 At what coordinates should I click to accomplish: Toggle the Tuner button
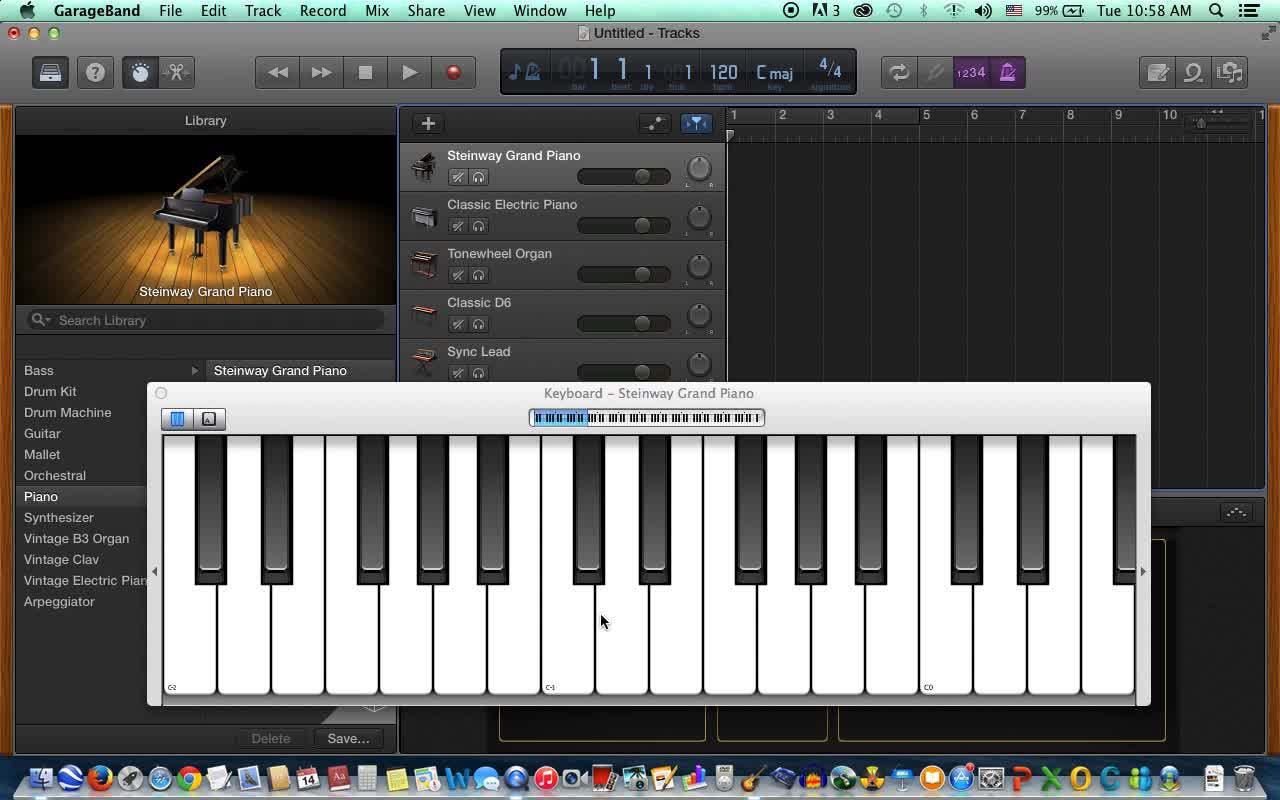point(935,72)
